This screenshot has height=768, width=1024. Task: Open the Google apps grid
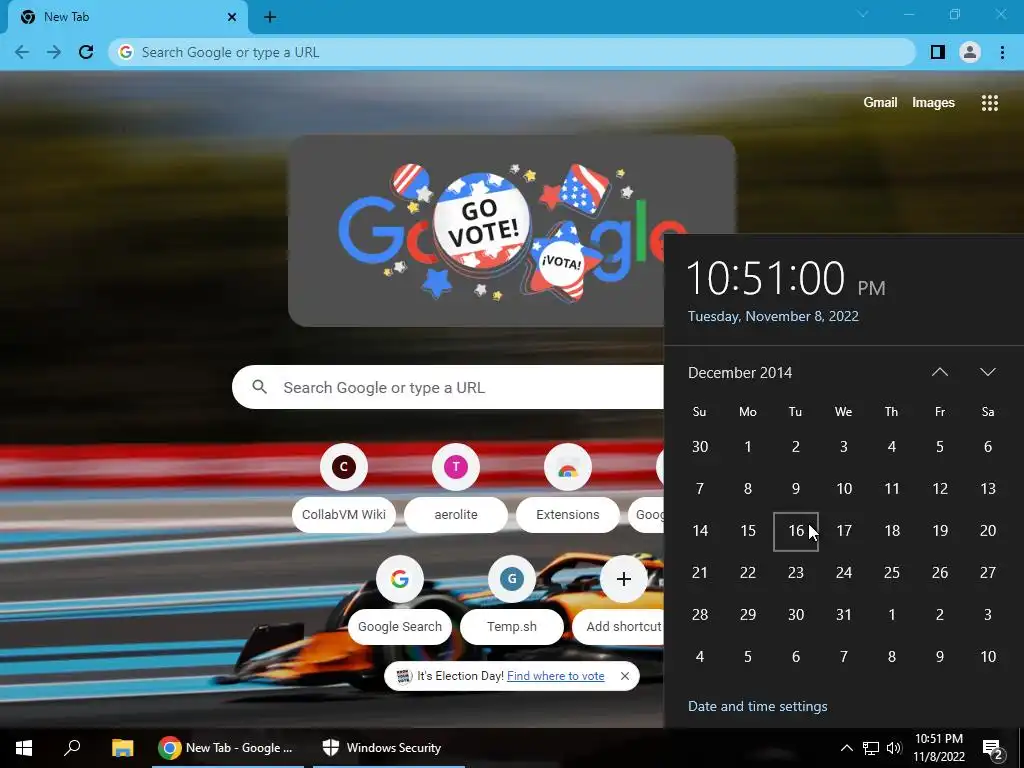click(989, 103)
